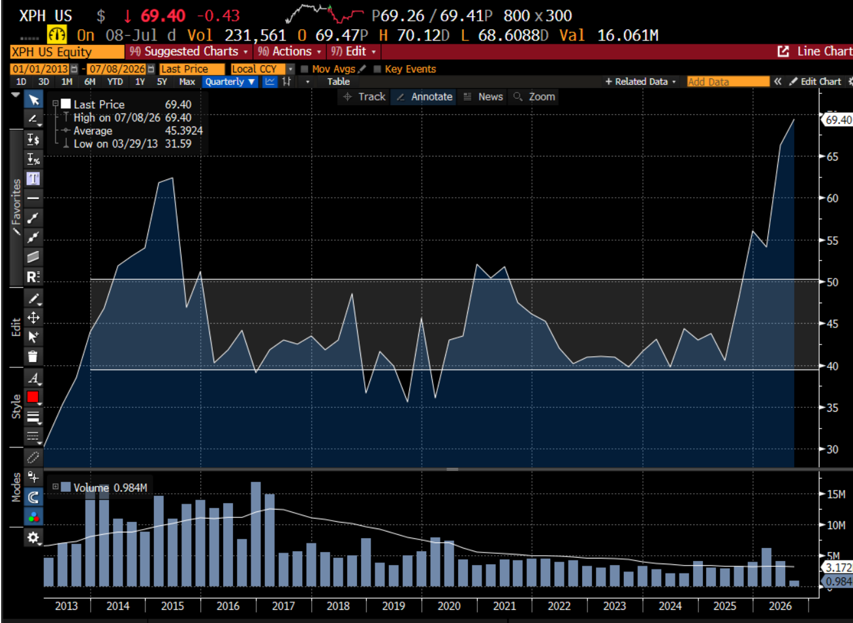Expand the Volume legend box
Viewport: 853px width, 623px height.
(55, 486)
